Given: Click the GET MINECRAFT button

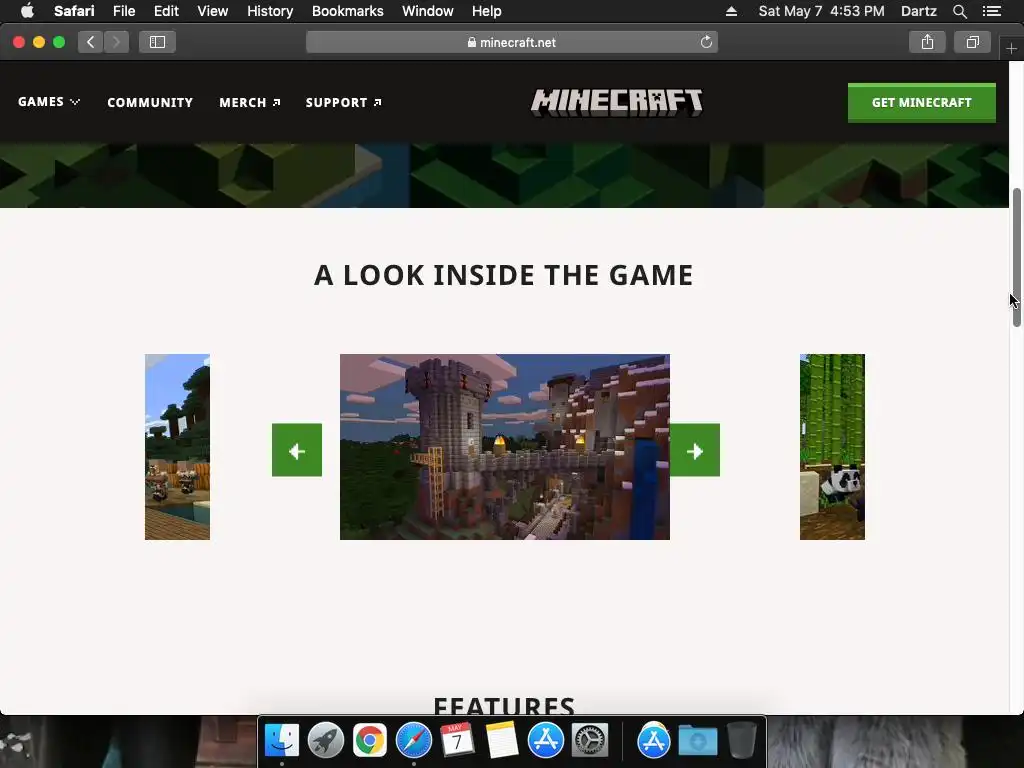Looking at the screenshot, I should click(921, 103).
